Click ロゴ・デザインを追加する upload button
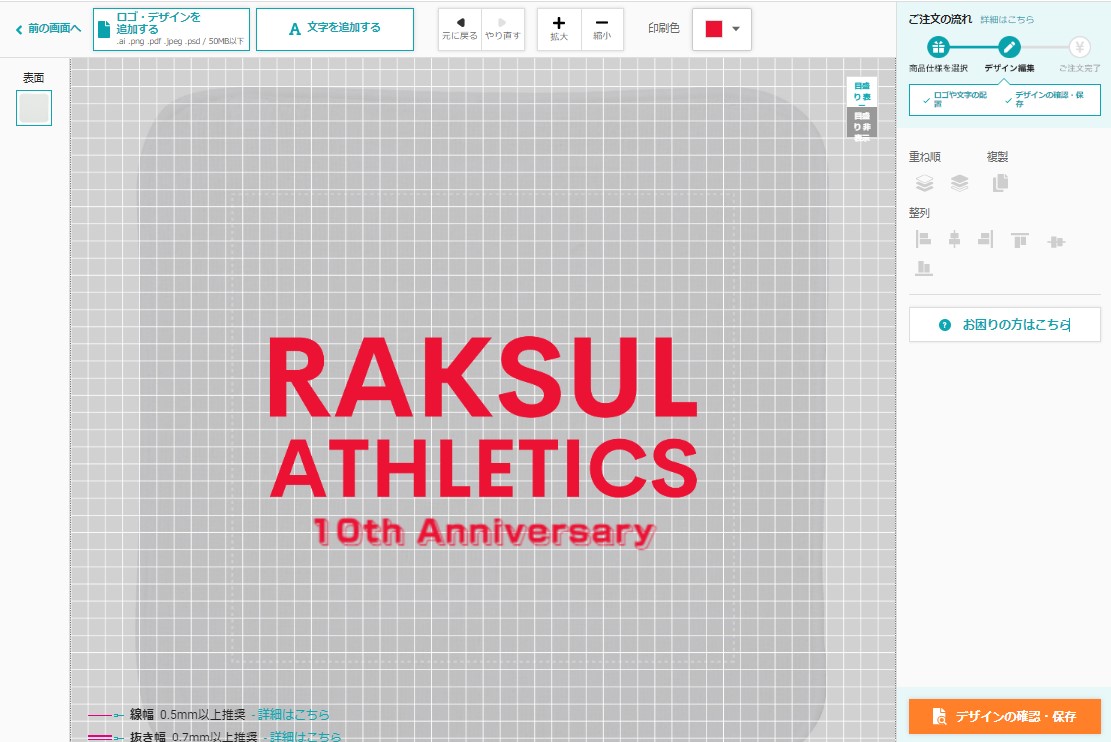 pyautogui.click(x=171, y=30)
